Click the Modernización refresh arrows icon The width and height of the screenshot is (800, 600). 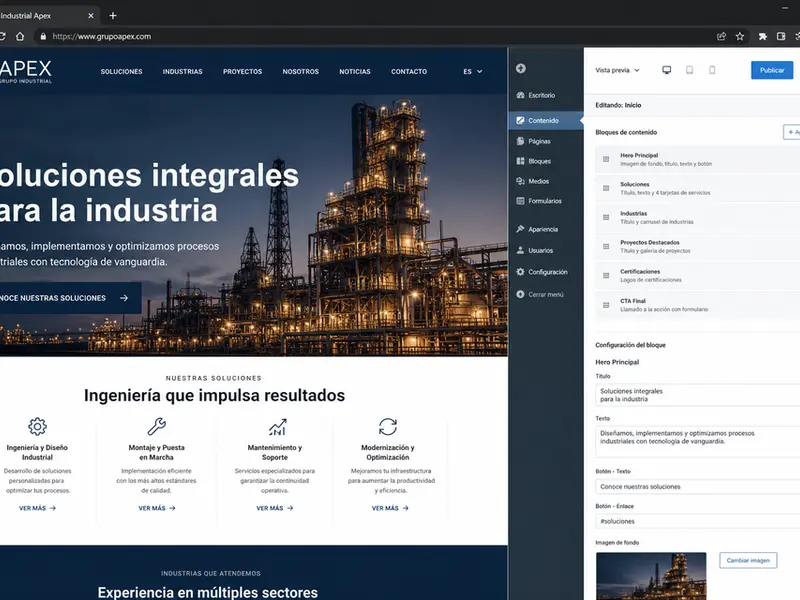tap(388, 427)
